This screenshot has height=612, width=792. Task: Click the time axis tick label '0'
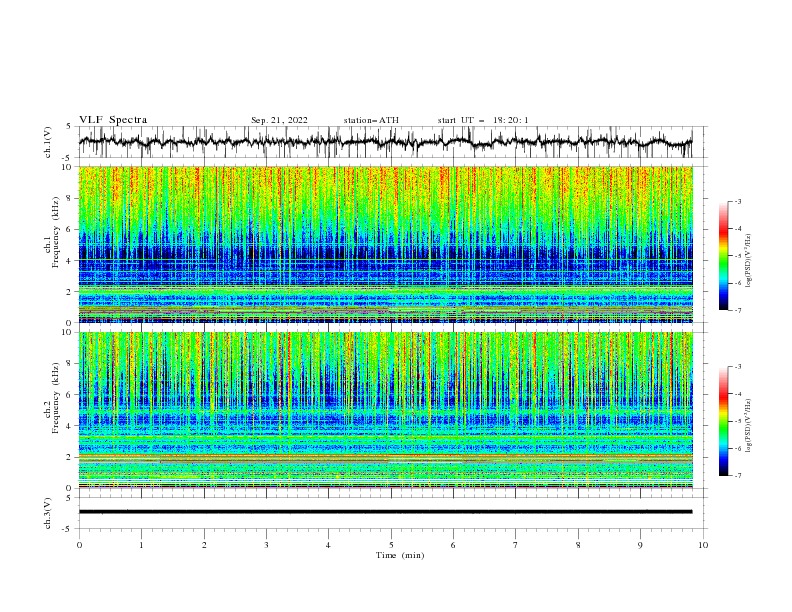point(79,545)
